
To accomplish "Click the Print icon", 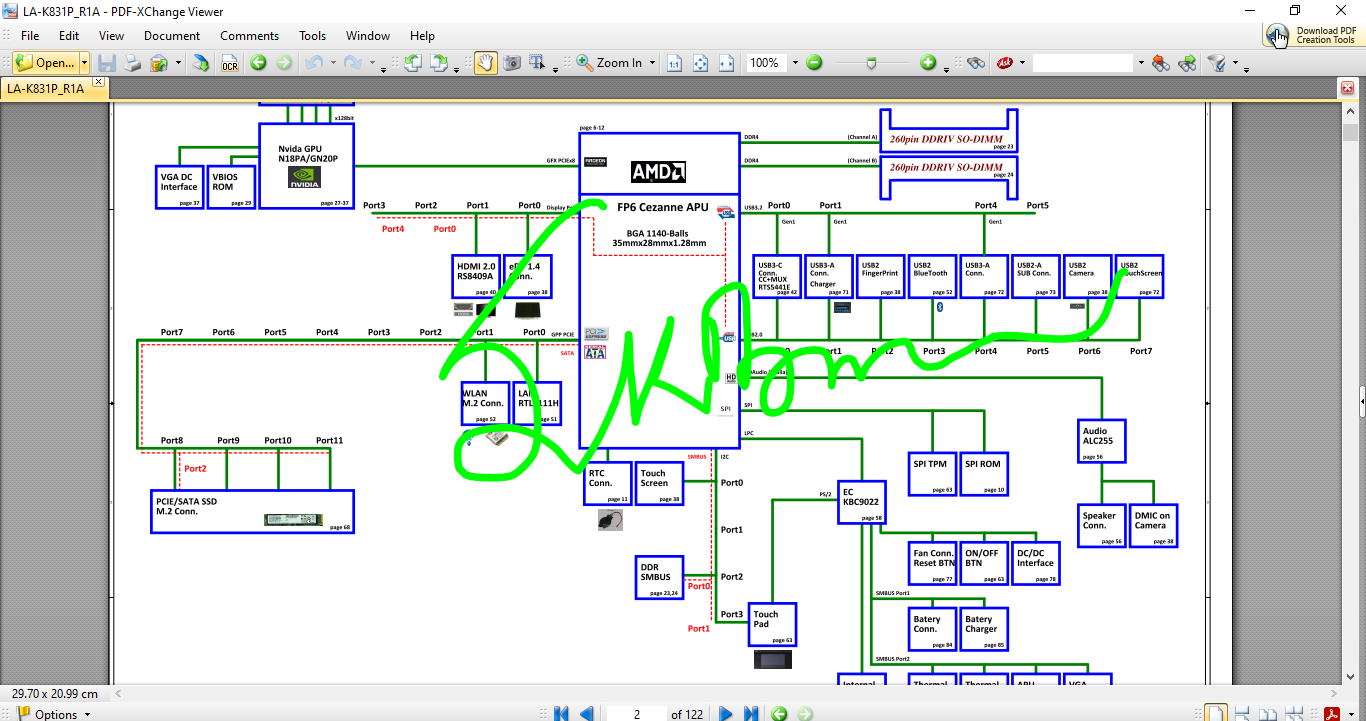I will coord(133,63).
